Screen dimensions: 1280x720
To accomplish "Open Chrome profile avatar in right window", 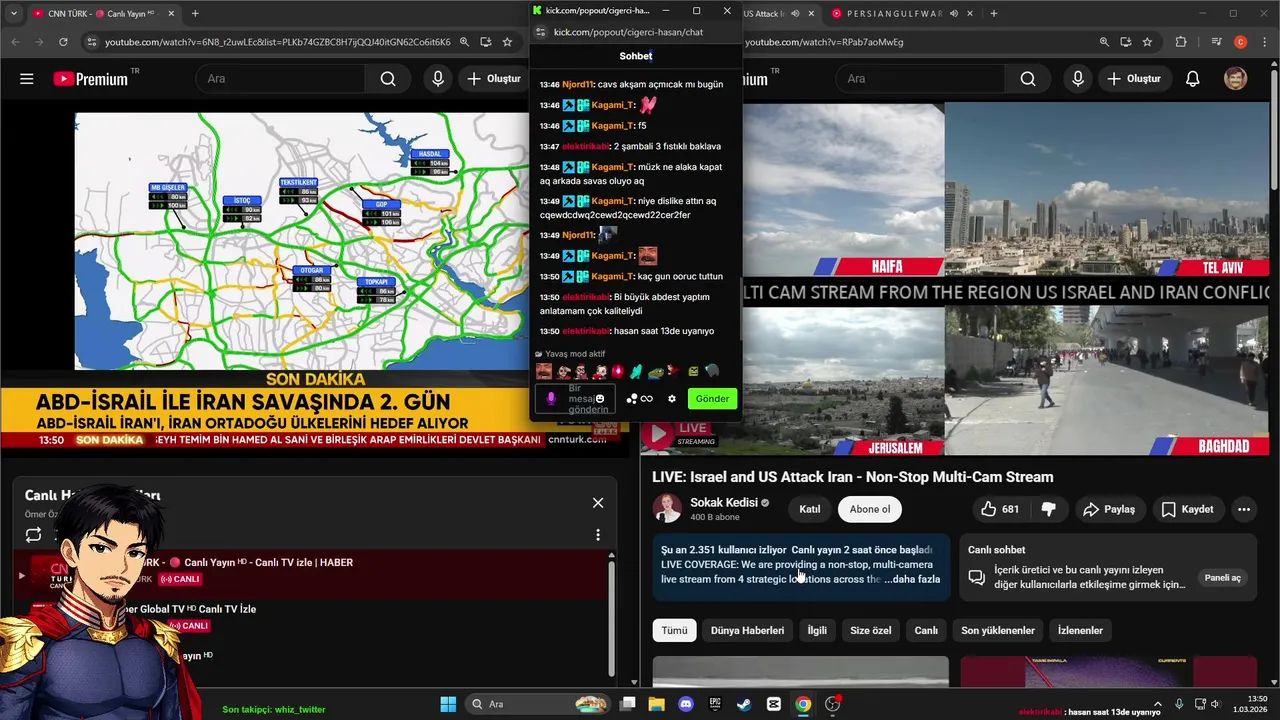I will 1240,42.
